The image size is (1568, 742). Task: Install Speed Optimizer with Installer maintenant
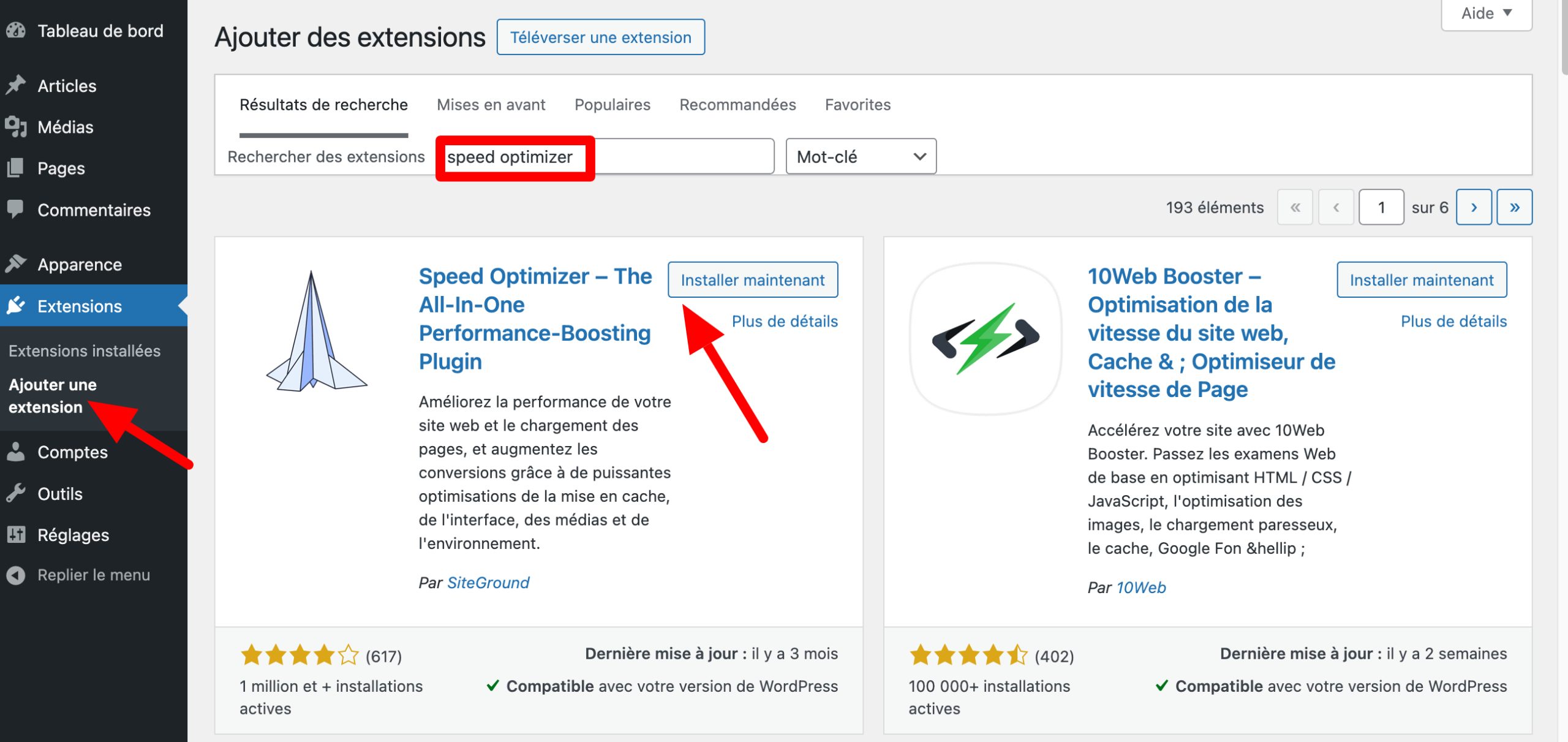coord(753,280)
